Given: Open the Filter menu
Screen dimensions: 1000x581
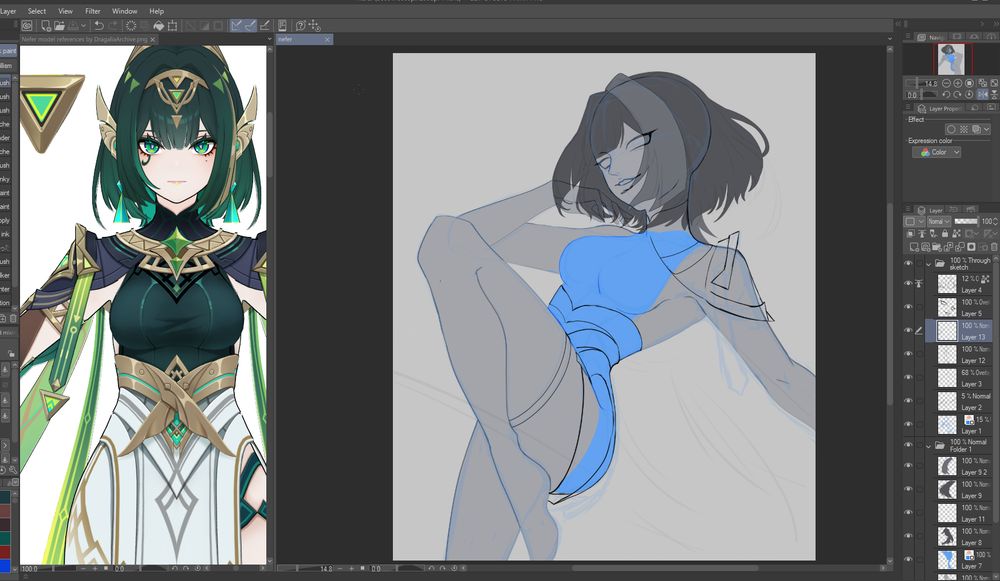Looking at the screenshot, I should (x=92, y=11).
